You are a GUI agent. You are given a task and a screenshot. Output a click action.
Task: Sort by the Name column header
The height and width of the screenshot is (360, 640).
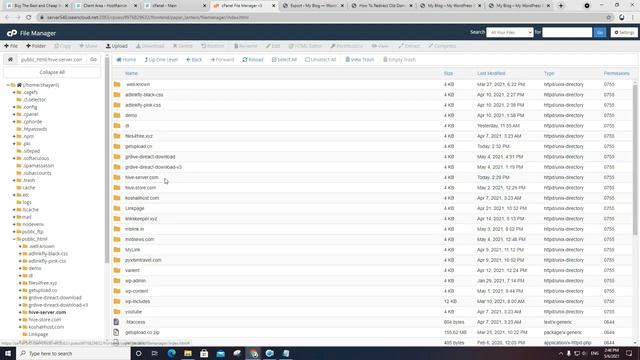[x=131, y=73]
